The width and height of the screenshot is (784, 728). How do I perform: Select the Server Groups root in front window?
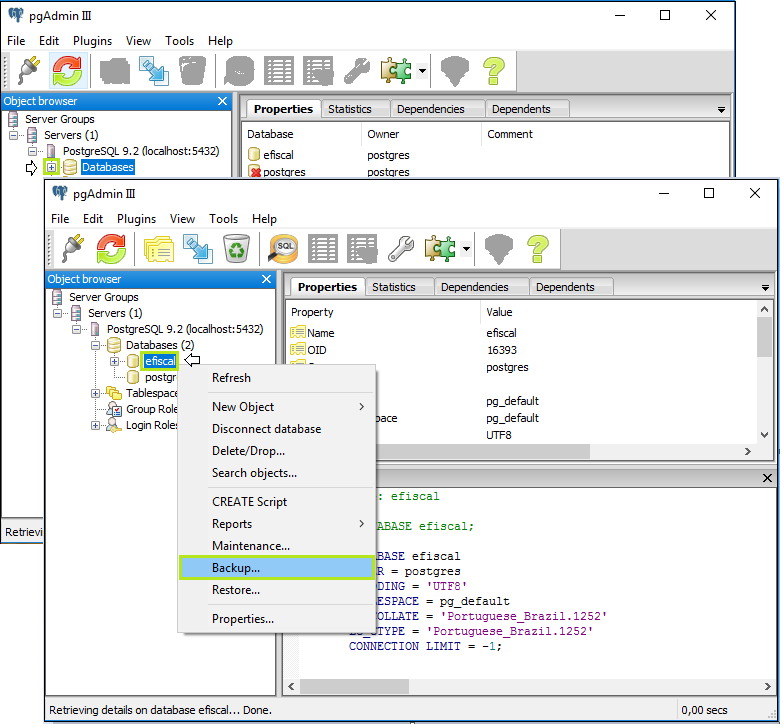[x=95, y=297]
